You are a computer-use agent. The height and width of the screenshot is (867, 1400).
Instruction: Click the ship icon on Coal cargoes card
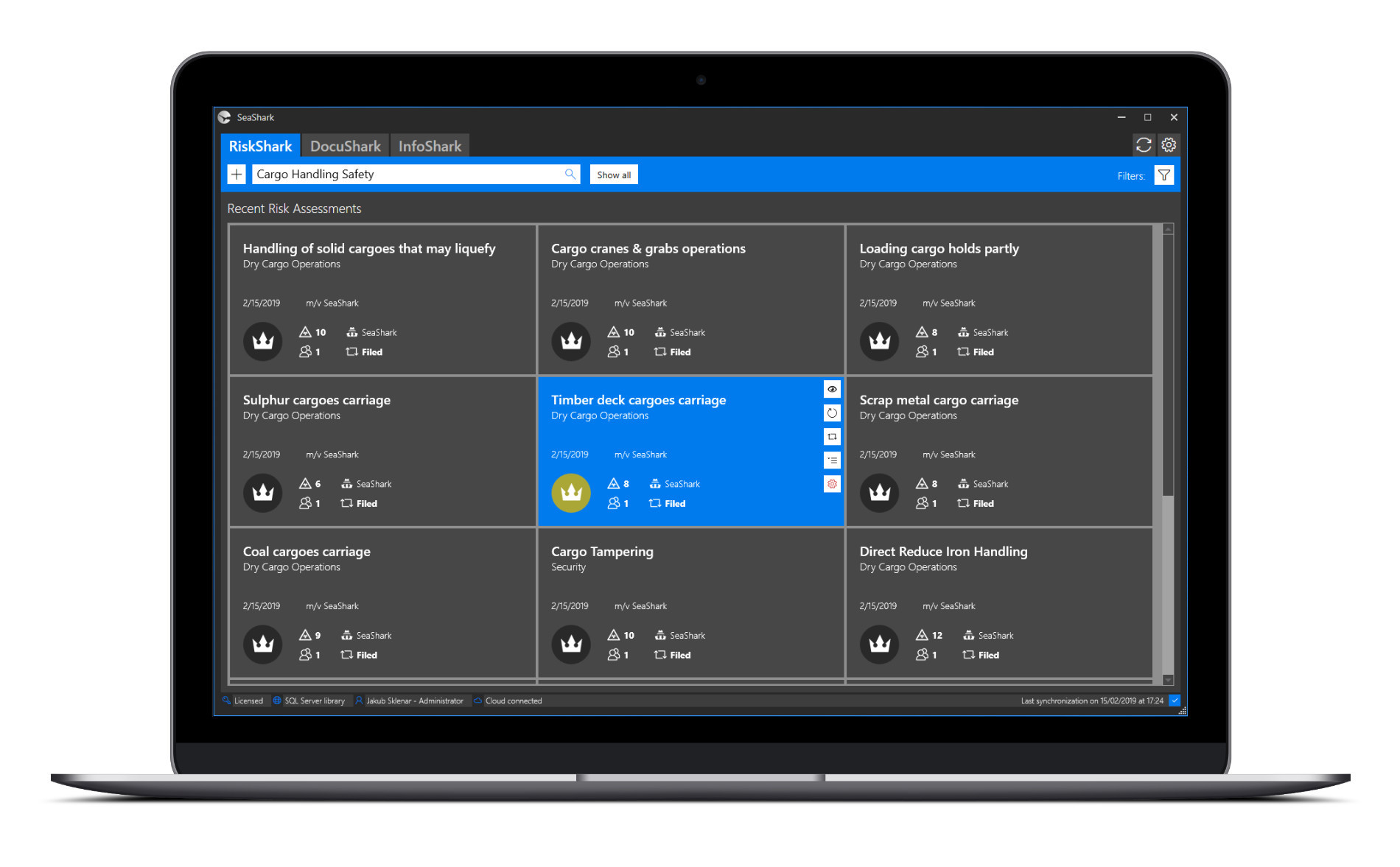(346, 635)
